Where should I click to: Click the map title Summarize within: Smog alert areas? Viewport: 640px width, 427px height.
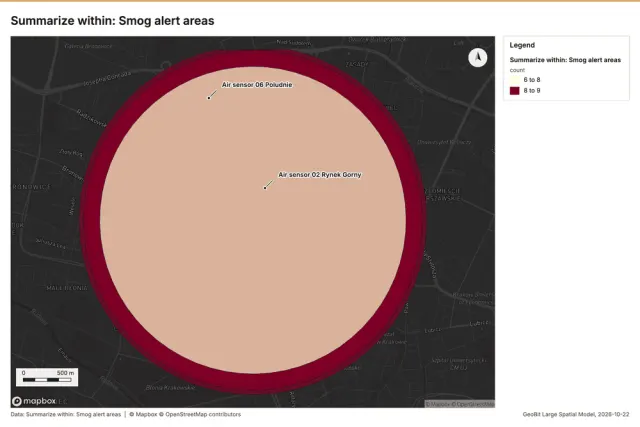[112, 21]
